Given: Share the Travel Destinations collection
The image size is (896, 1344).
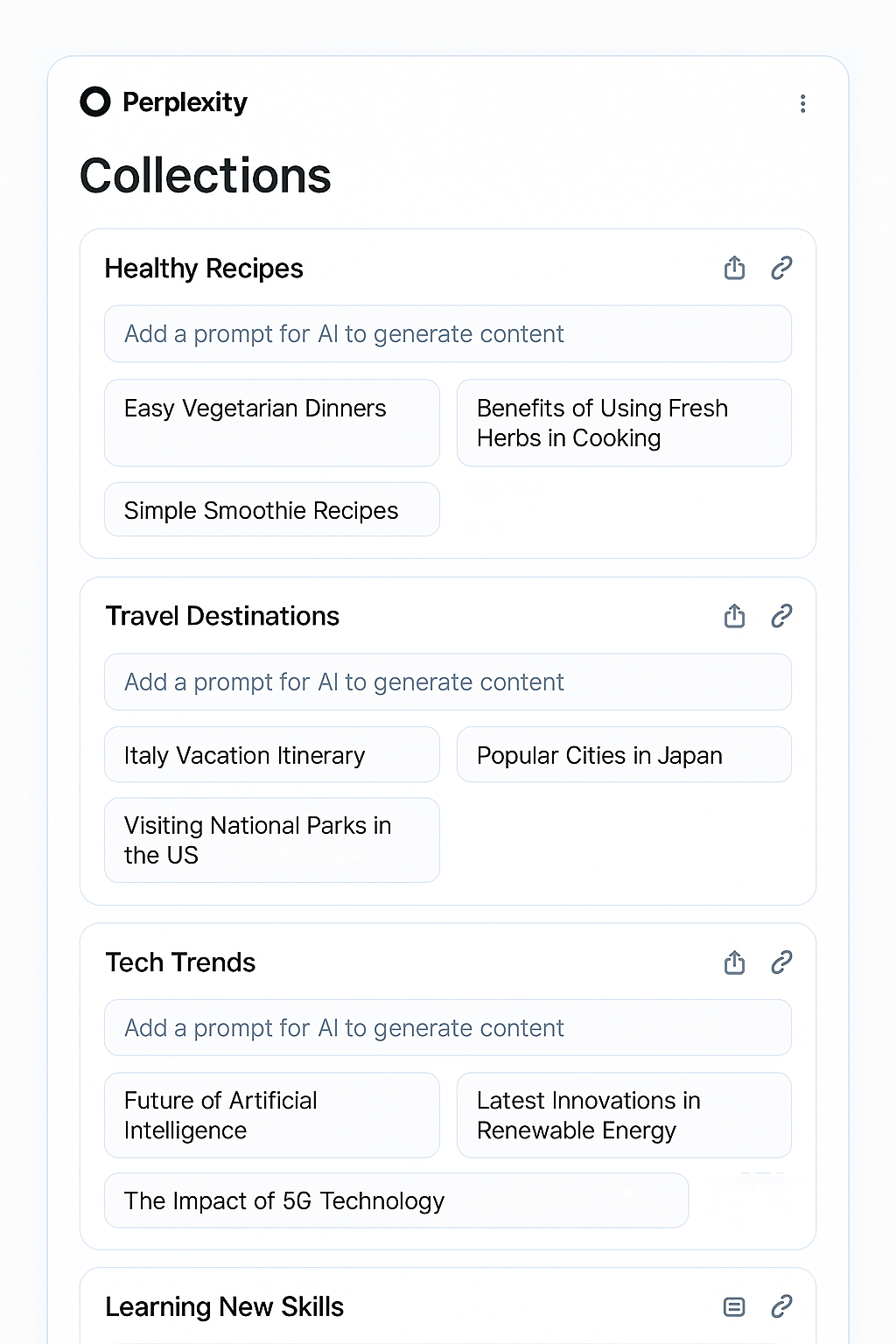Looking at the screenshot, I should pyautogui.click(x=735, y=616).
